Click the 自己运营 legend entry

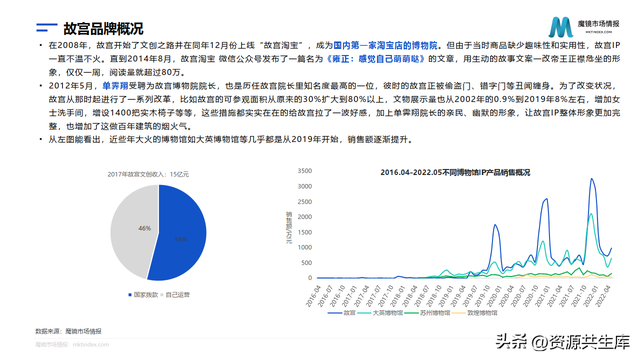pos(175,295)
